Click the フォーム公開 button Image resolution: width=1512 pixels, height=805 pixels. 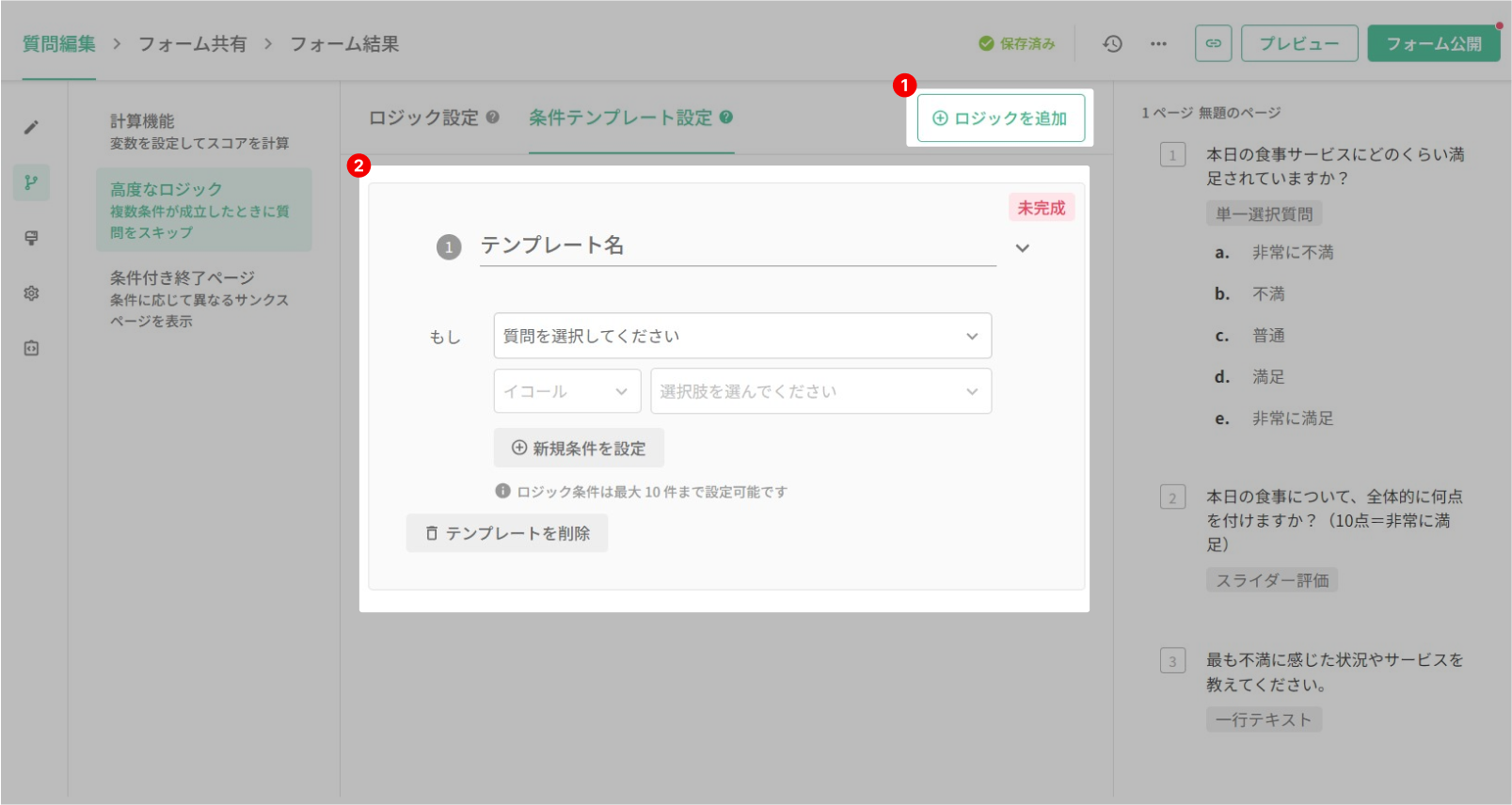tap(1434, 43)
